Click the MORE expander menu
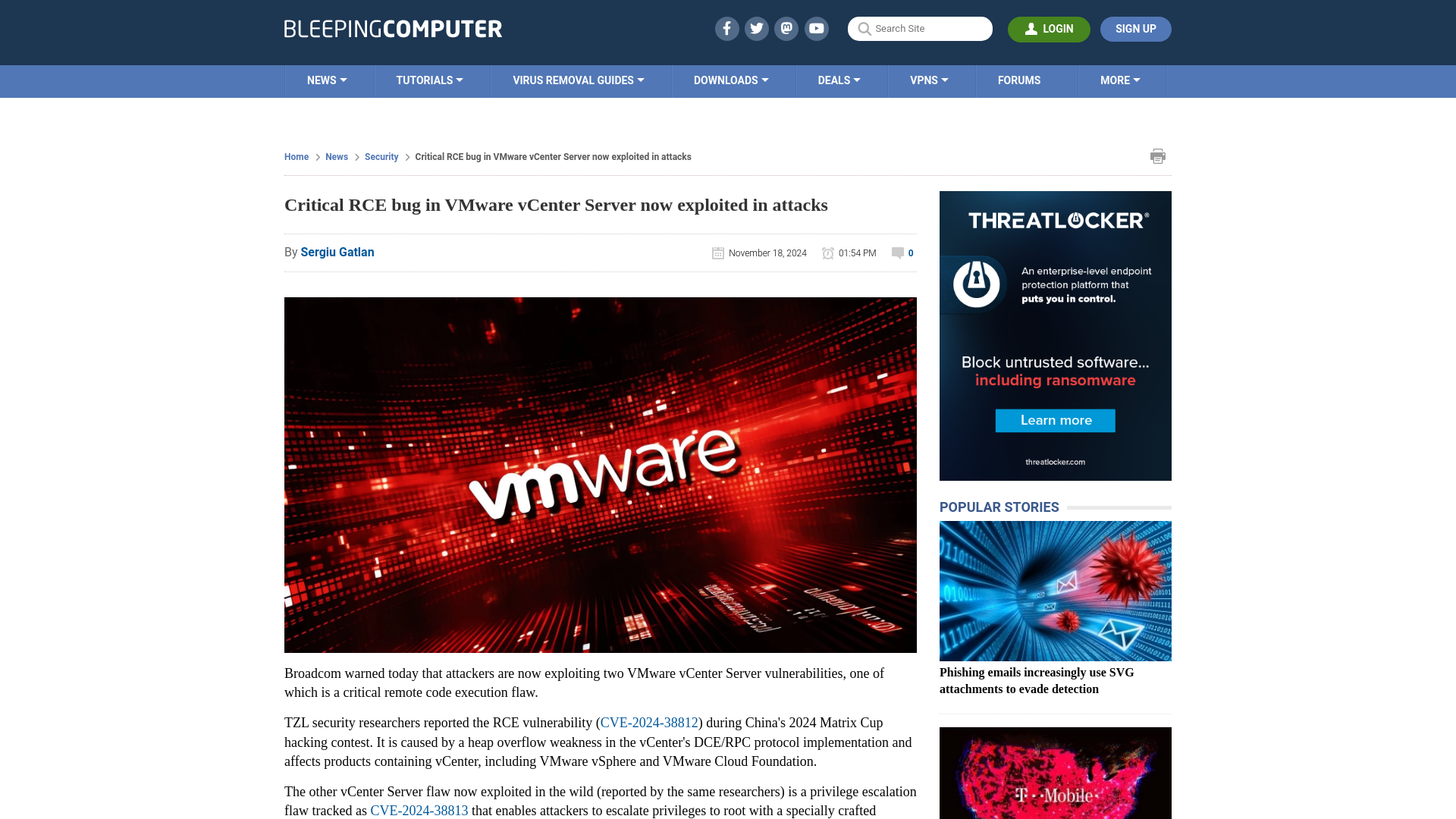This screenshot has width=1456, height=819. pyautogui.click(x=1120, y=81)
